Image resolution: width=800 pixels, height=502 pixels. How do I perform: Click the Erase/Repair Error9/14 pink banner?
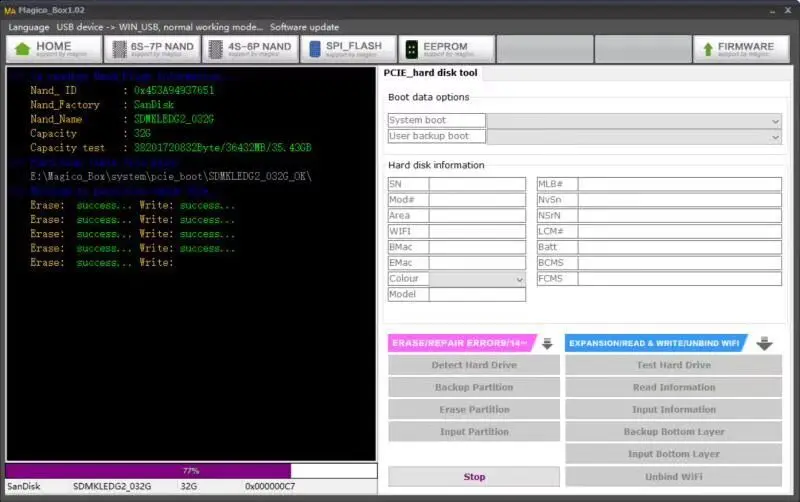(462, 343)
